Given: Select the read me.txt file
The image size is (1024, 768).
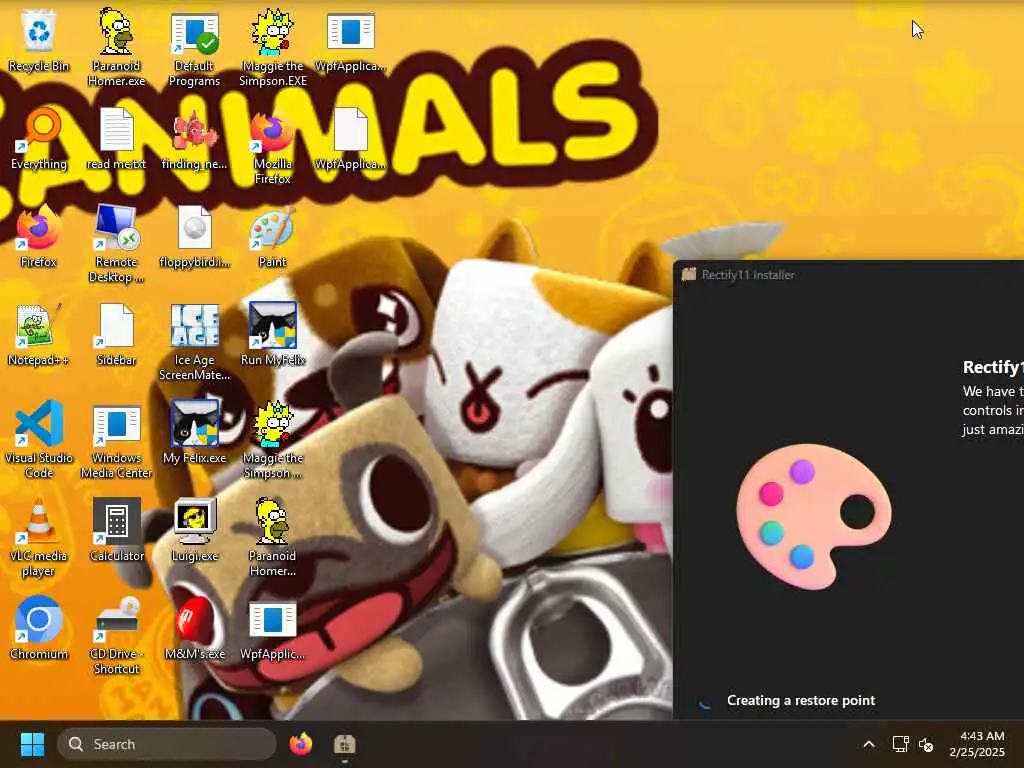Looking at the screenshot, I should (116, 138).
